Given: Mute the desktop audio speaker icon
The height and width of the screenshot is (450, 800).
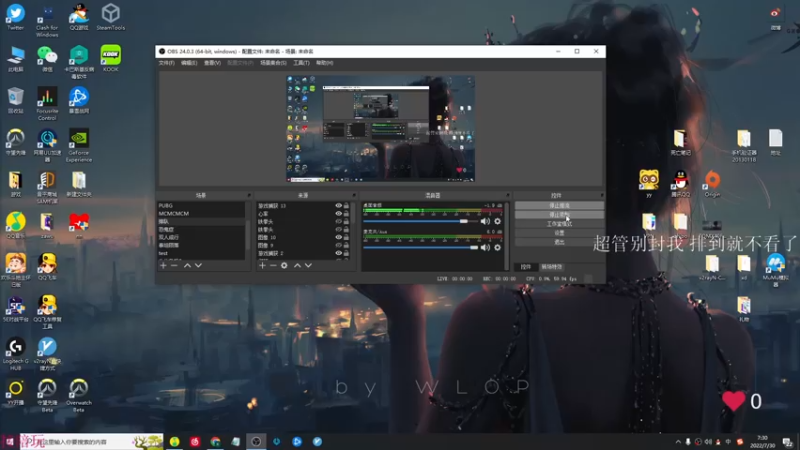Looking at the screenshot, I should (485, 221).
